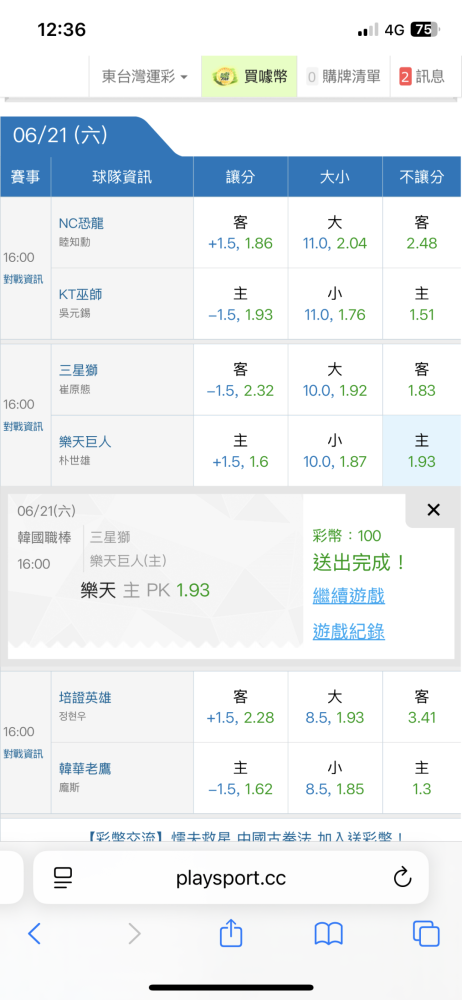Viewport: 462px width, 1000px height.
Task: Select 韓華老鷹 小 8.5 under cell
Action: click(x=334, y=778)
